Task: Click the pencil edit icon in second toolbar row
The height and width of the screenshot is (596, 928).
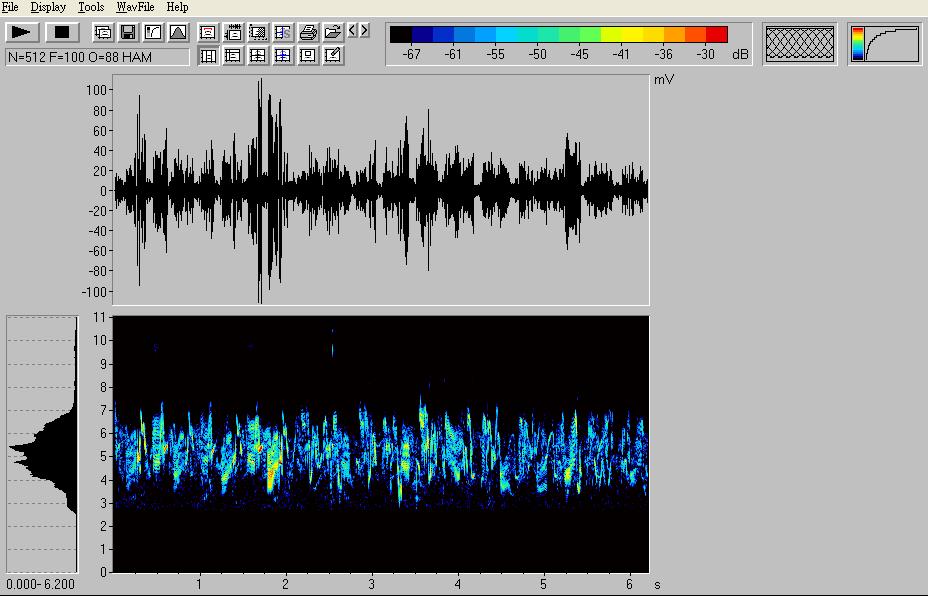Action: click(333, 56)
